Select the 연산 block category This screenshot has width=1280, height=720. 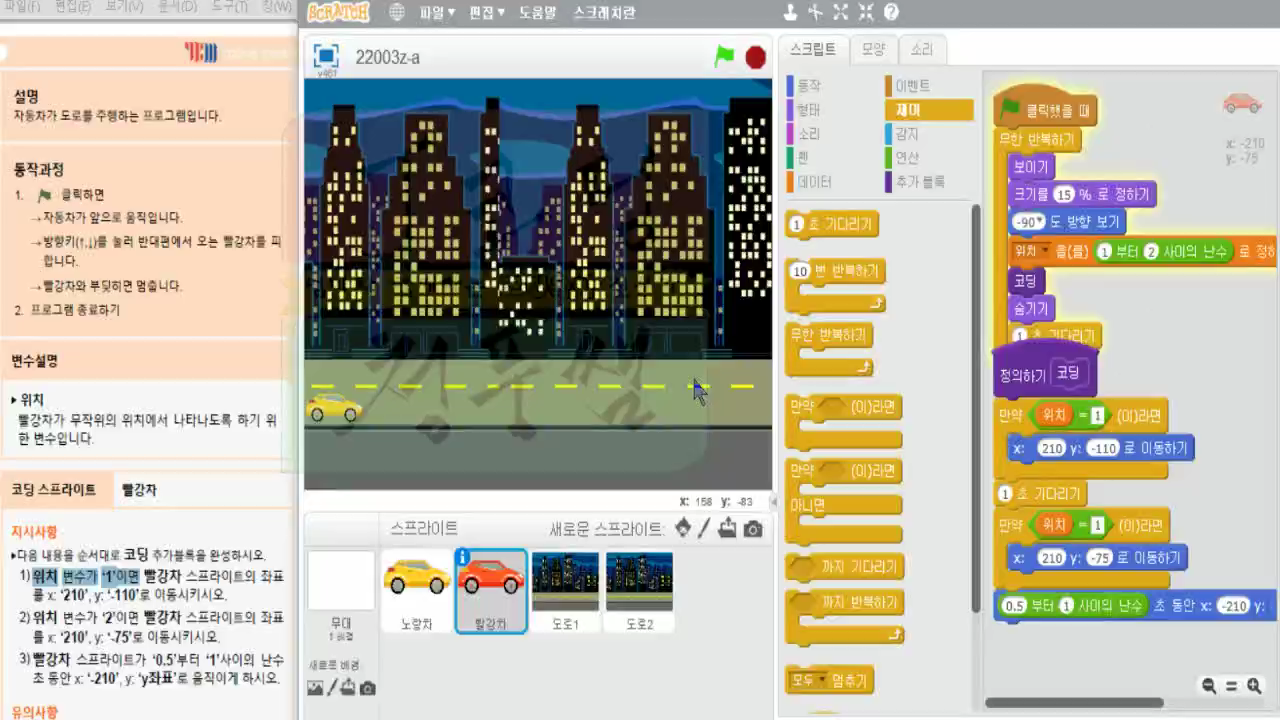pos(929,158)
